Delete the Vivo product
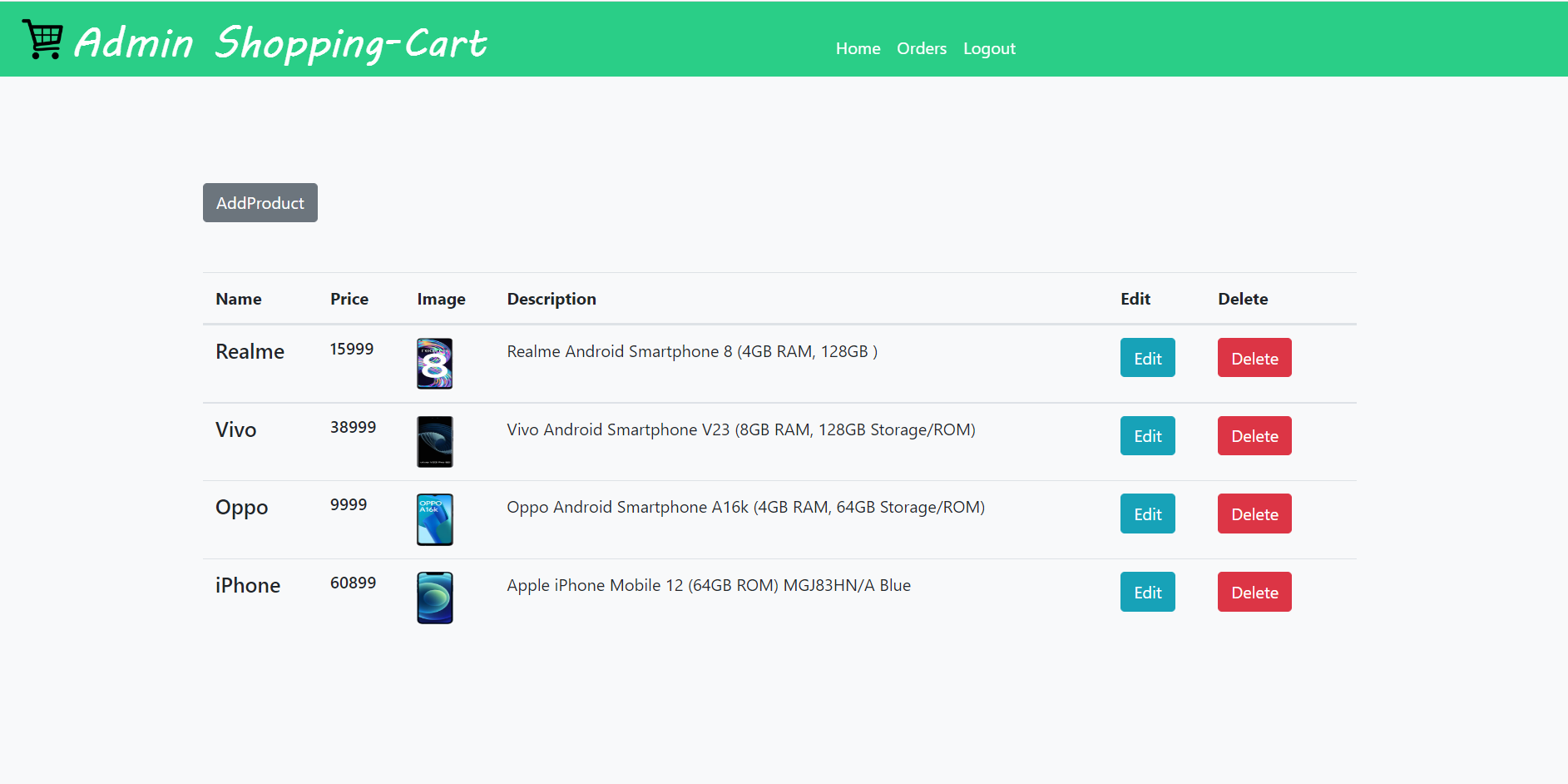The height and width of the screenshot is (784, 1568). point(1254,435)
